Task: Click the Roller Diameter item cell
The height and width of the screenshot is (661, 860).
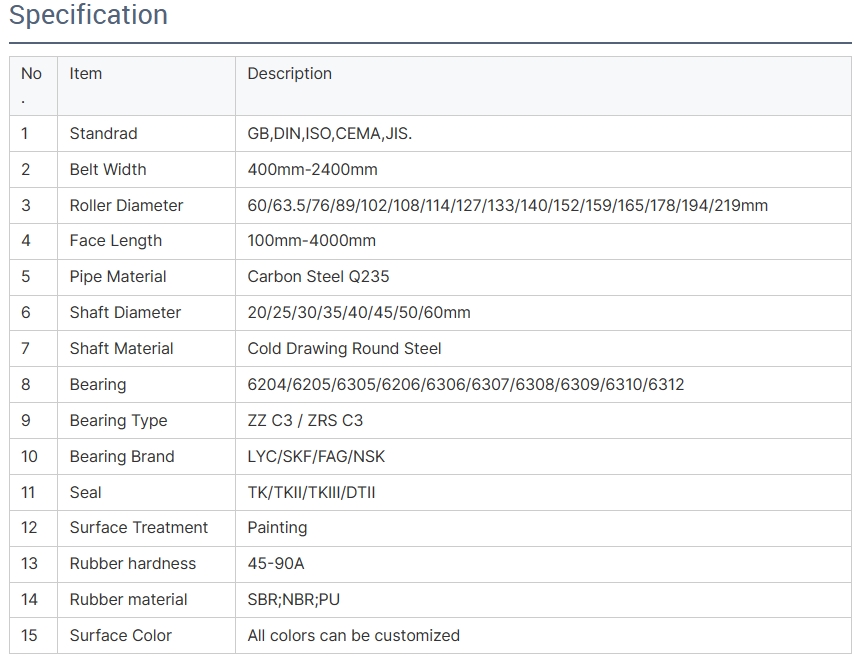Action: click(x=126, y=206)
